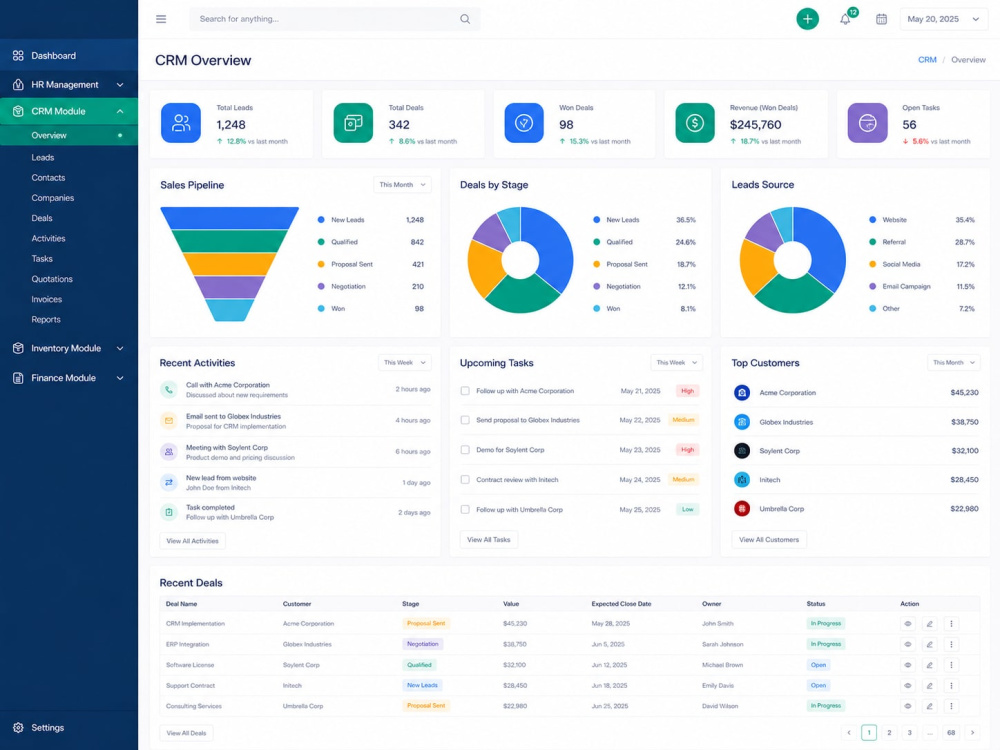Click View All Activities button
This screenshot has width=1000, height=750.
click(192, 541)
